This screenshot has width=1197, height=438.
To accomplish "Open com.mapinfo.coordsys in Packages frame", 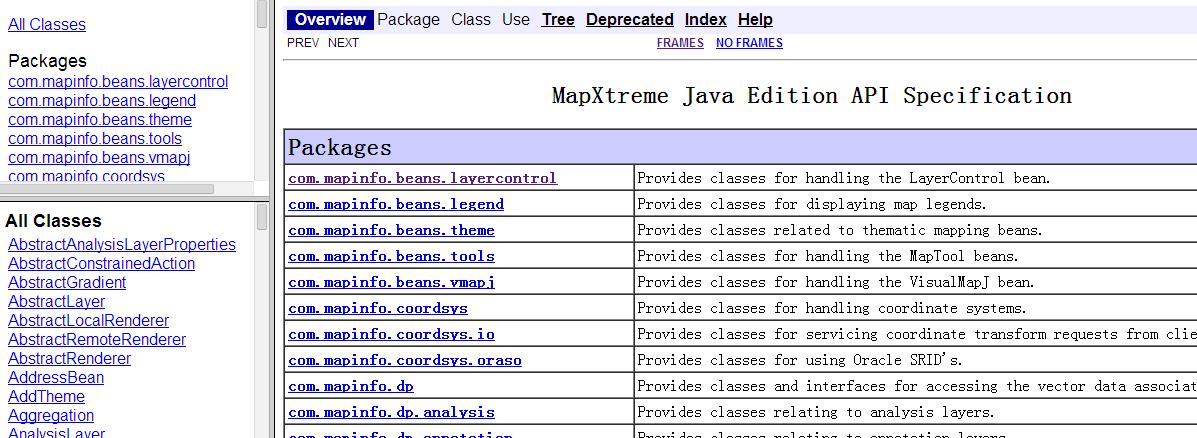I will [86, 176].
